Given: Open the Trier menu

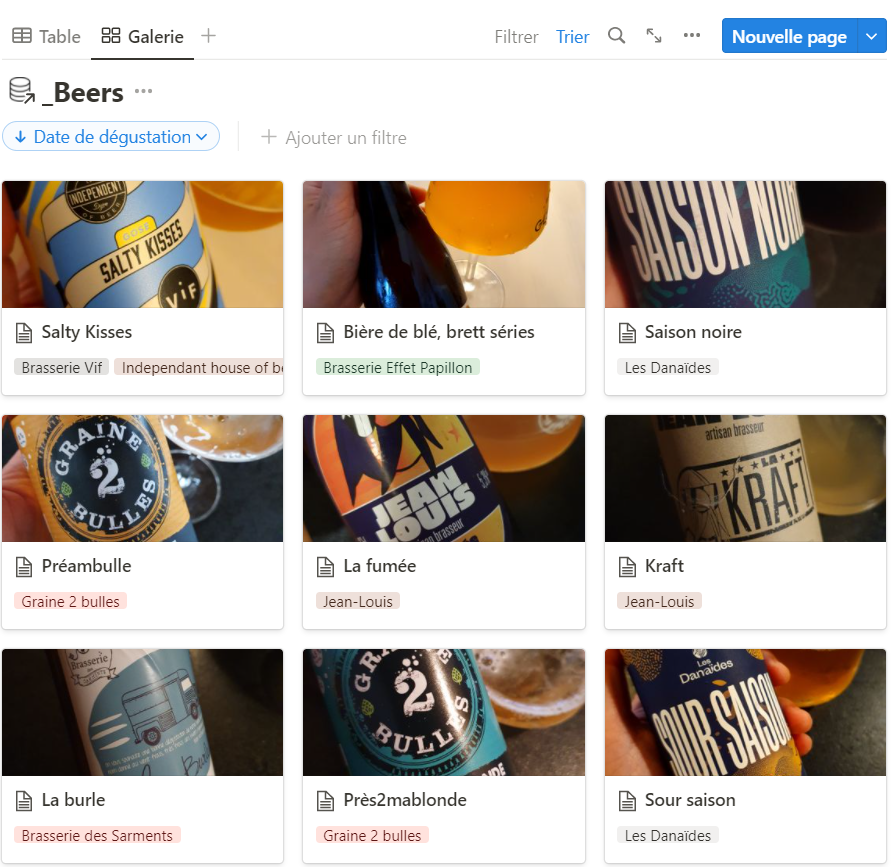Looking at the screenshot, I should pyautogui.click(x=572, y=36).
